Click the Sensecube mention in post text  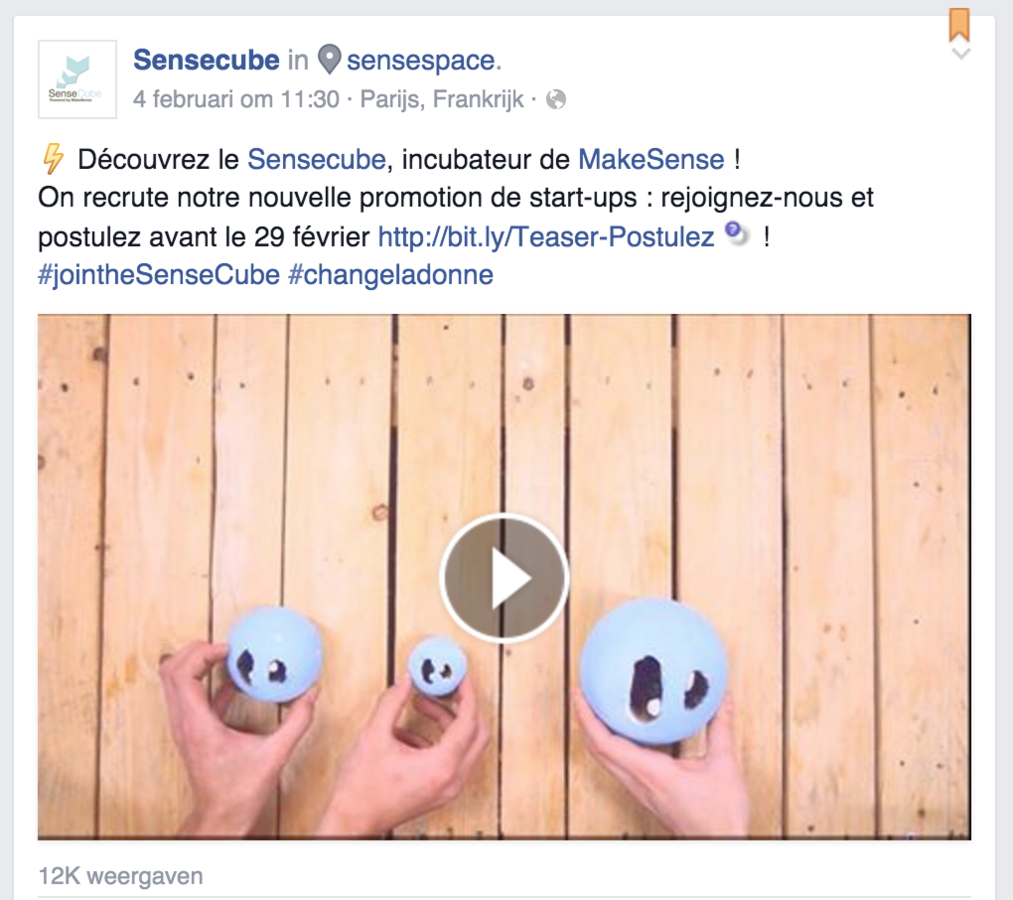tap(317, 160)
